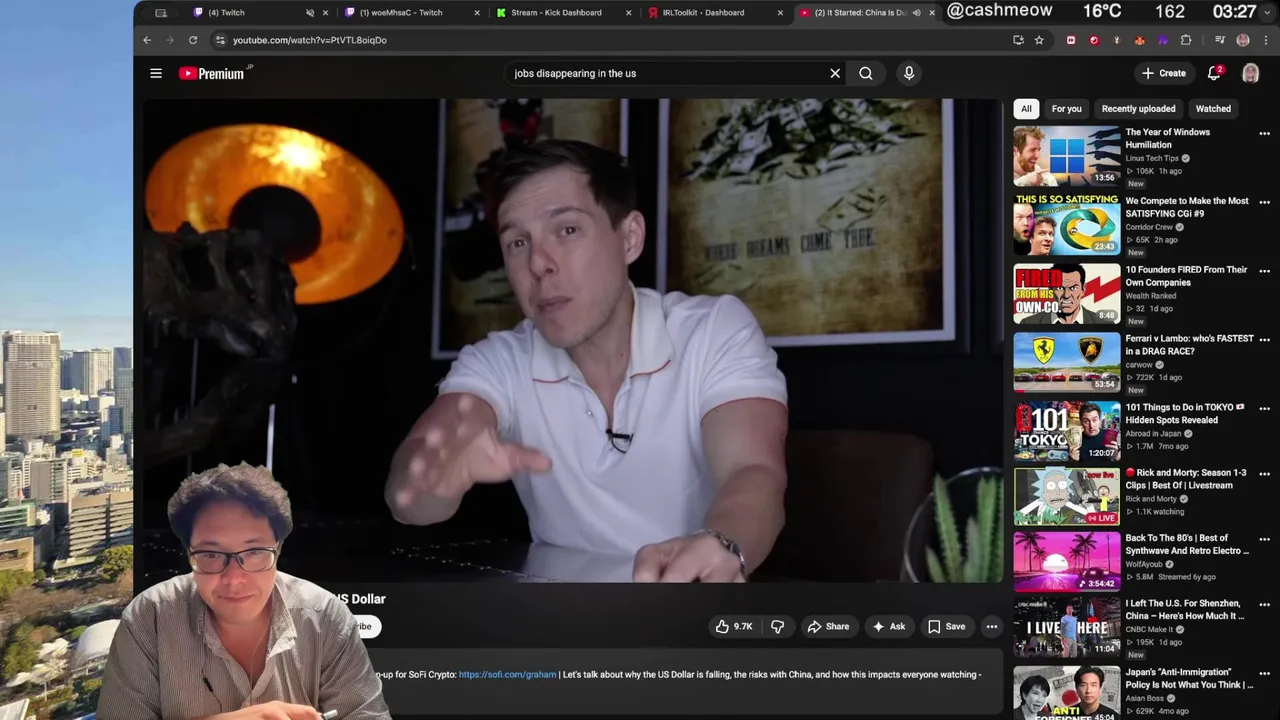Image resolution: width=1280 pixels, height=720 pixels.
Task: Open 10 Founders FIRED thumbnail
Action: point(1067,294)
